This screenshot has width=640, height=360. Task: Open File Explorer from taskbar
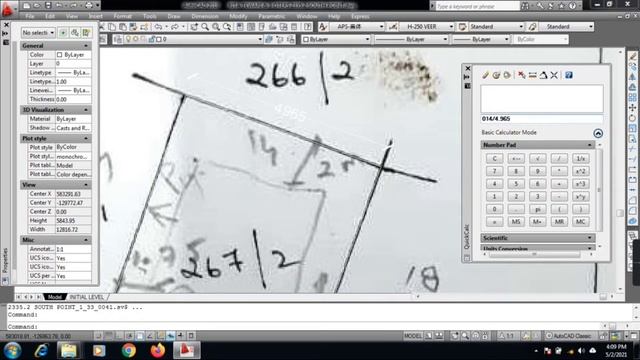pyautogui.click(x=69, y=351)
